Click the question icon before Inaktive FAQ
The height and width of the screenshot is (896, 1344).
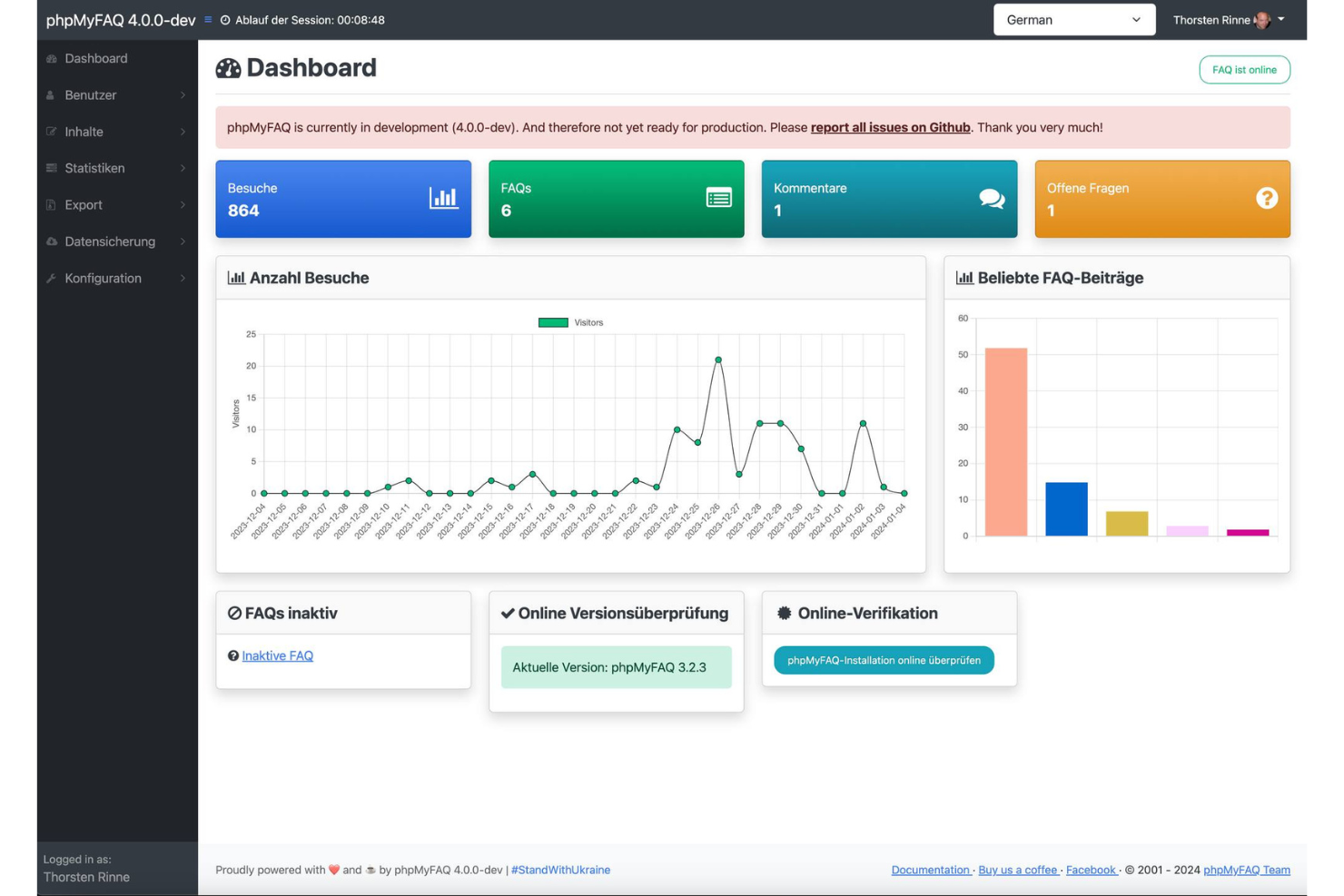233,655
